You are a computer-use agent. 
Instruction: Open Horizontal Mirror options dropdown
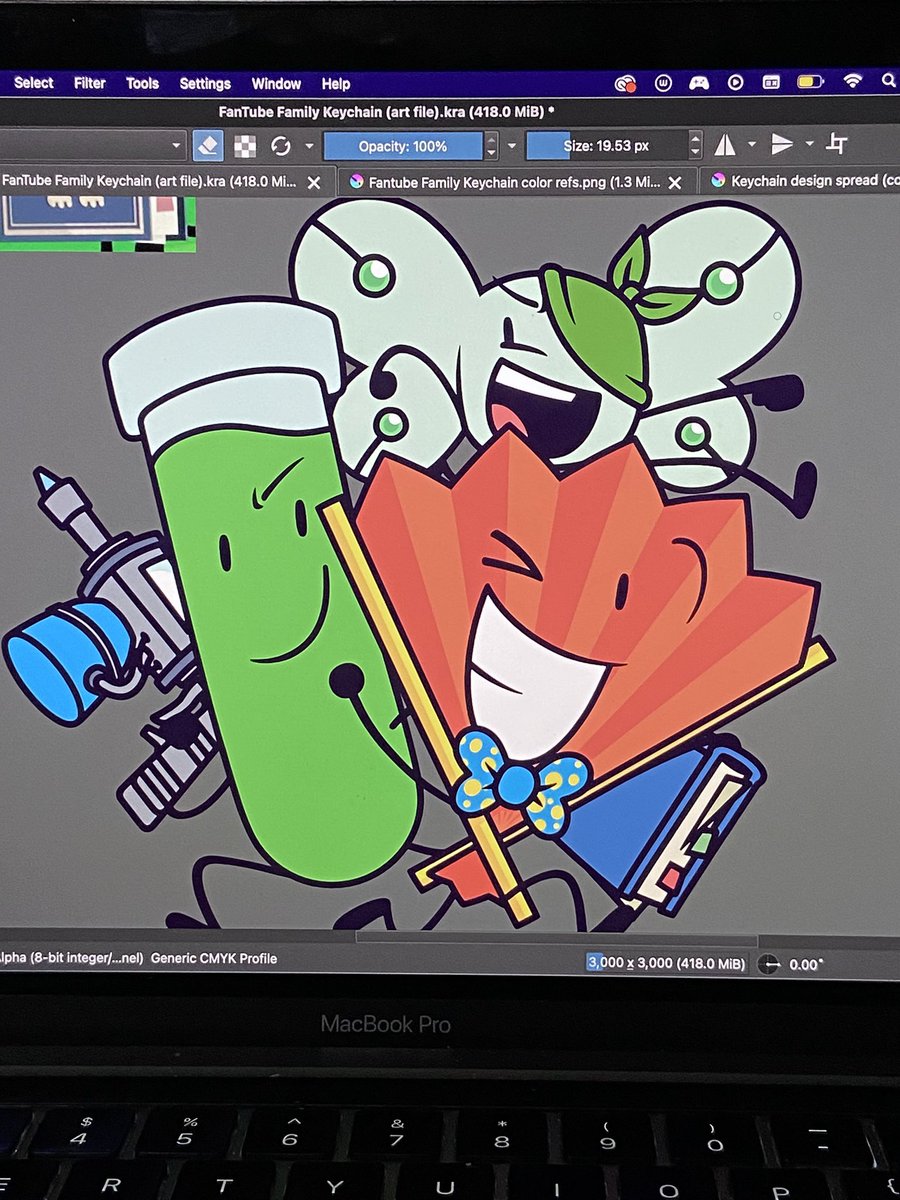752,146
